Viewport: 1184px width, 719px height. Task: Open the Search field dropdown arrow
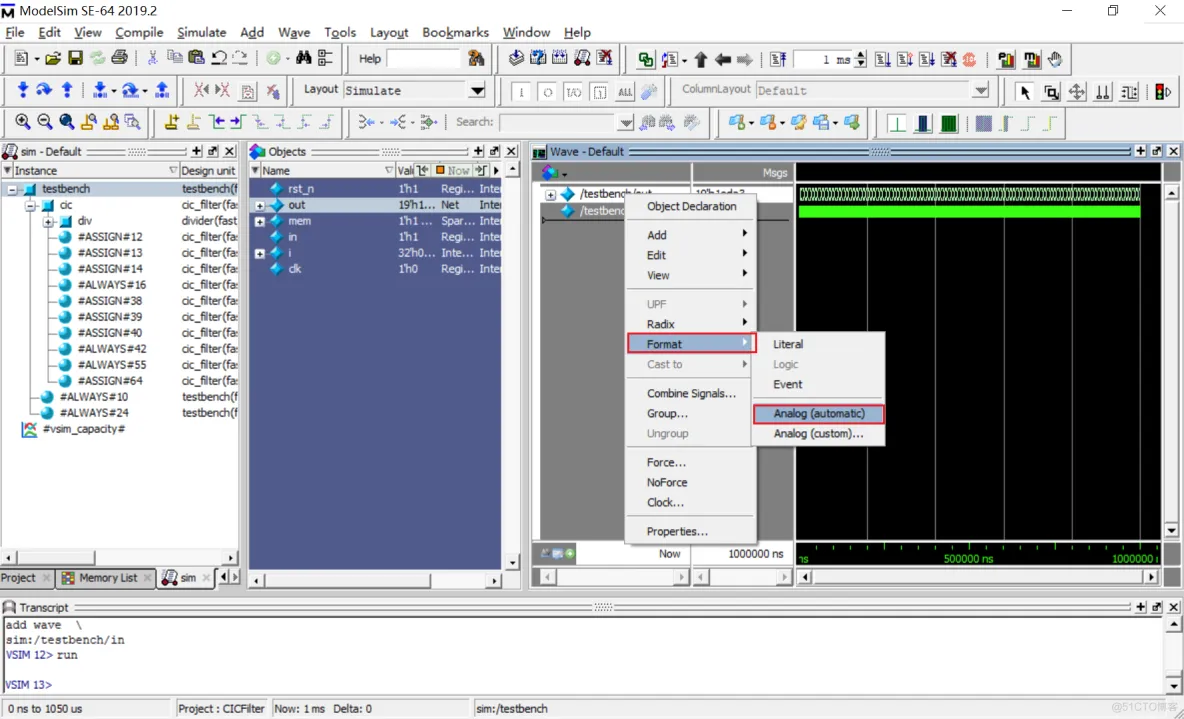tap(625, 122)
